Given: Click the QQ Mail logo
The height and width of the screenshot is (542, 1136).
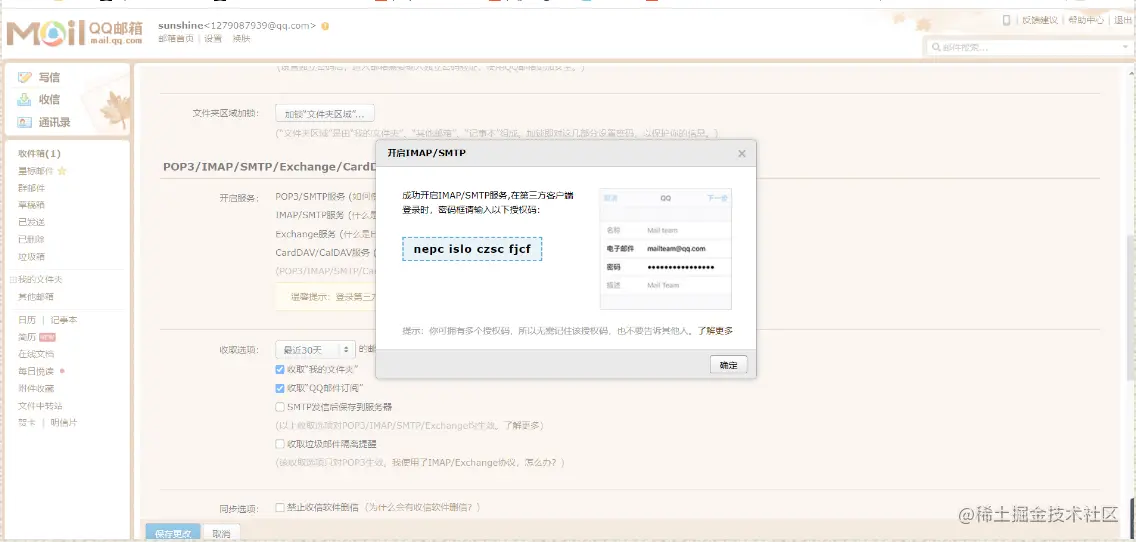Looking at the screenshot, I should click(75, 33).
